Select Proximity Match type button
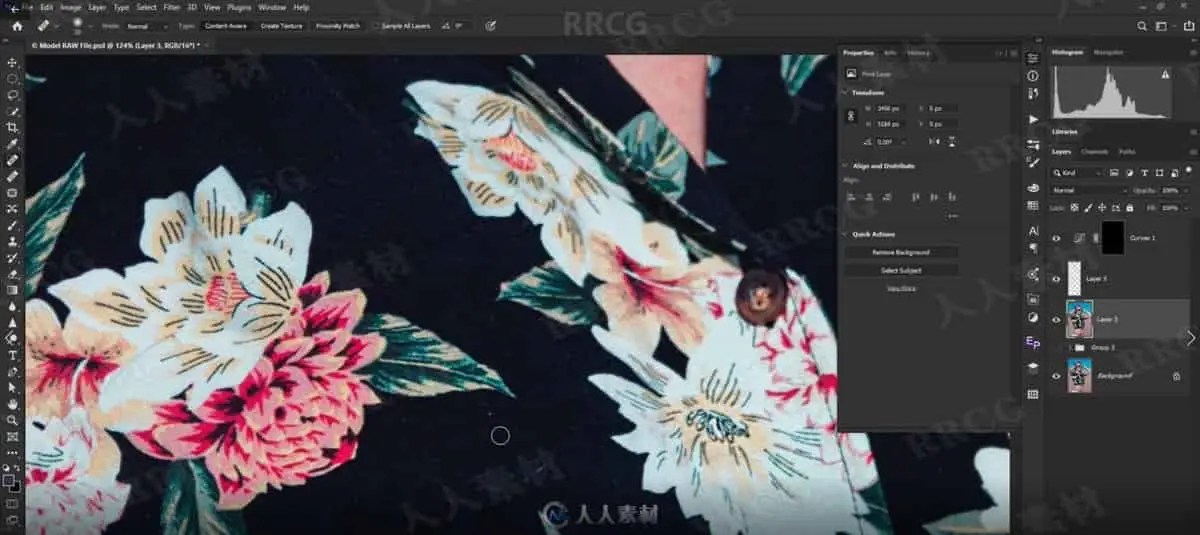1200x535 pixels. pos(338,25)
